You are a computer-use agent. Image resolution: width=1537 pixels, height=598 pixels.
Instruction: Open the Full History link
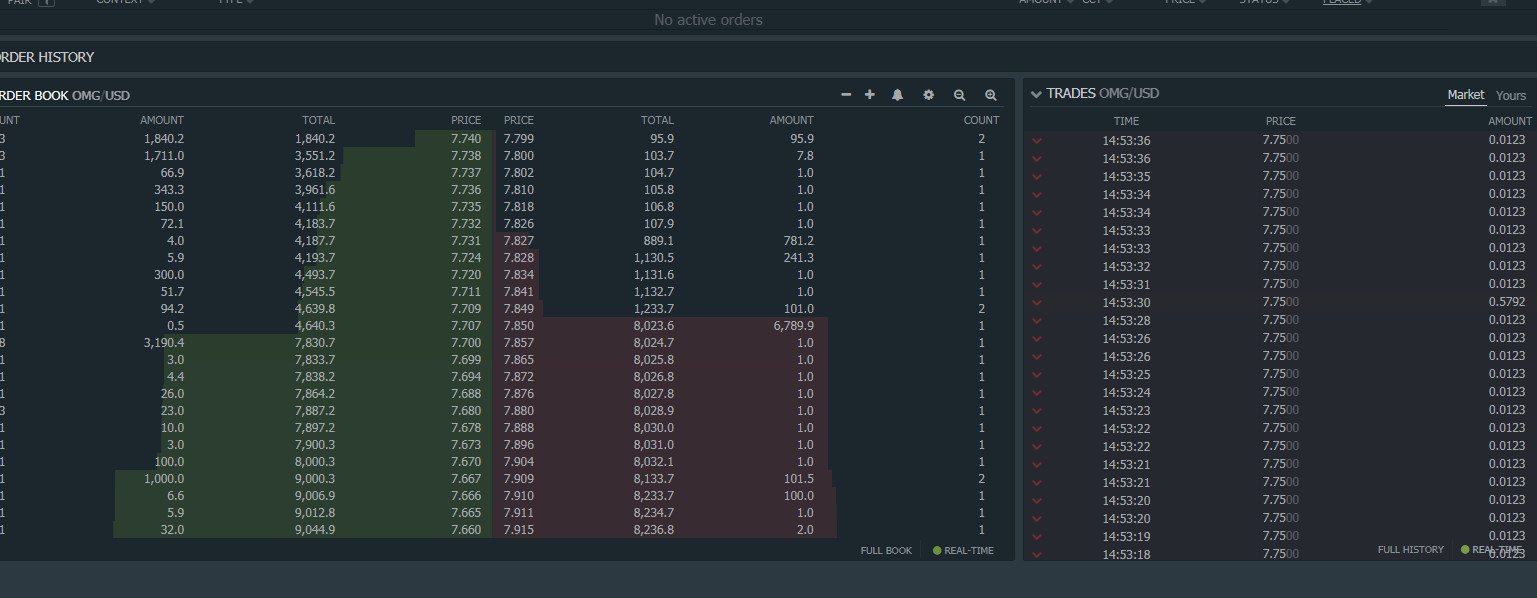pyautogui.click(x=1410, y=550)
